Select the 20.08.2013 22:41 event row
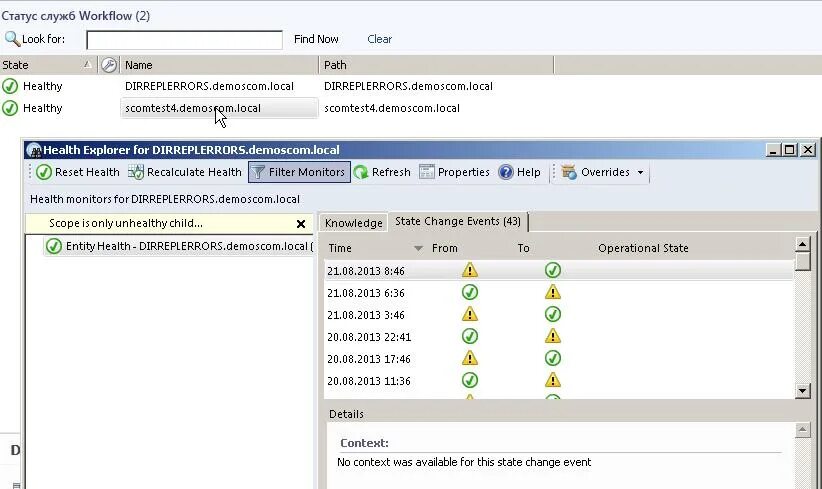This screenshot has width=822, height=489. pos(559,336)
